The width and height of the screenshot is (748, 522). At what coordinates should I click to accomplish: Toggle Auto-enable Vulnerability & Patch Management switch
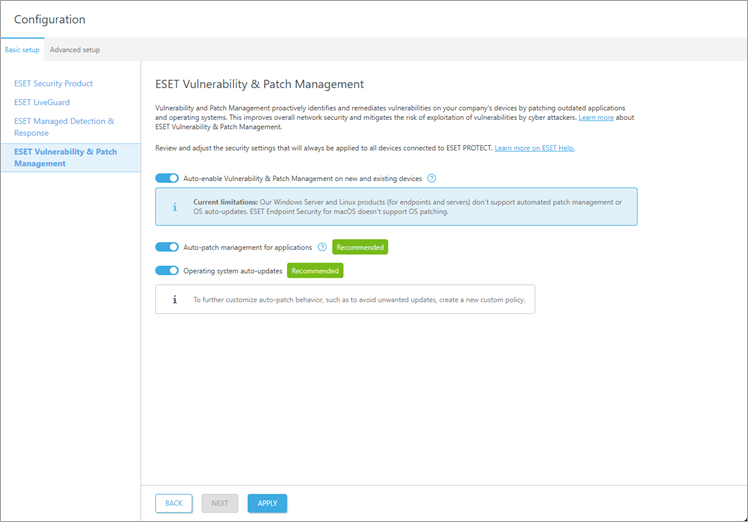click(x=167, y=178)
